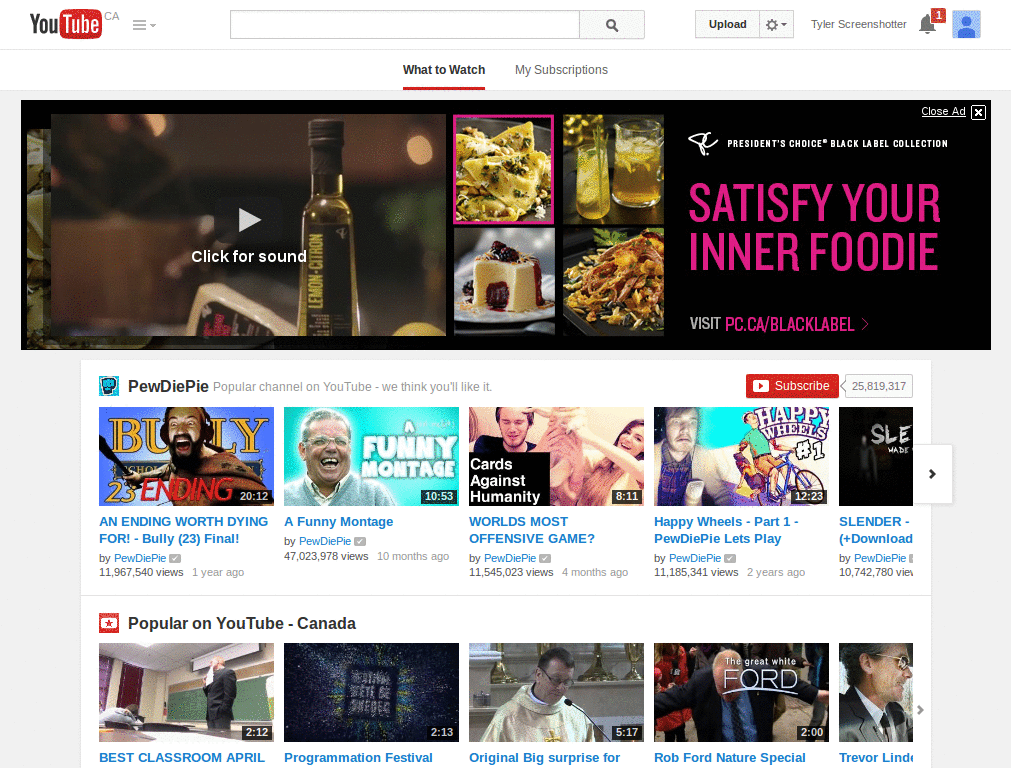Switch to My Subscriptions tab
Screen dimensions: 1024x768
point(561,70)
